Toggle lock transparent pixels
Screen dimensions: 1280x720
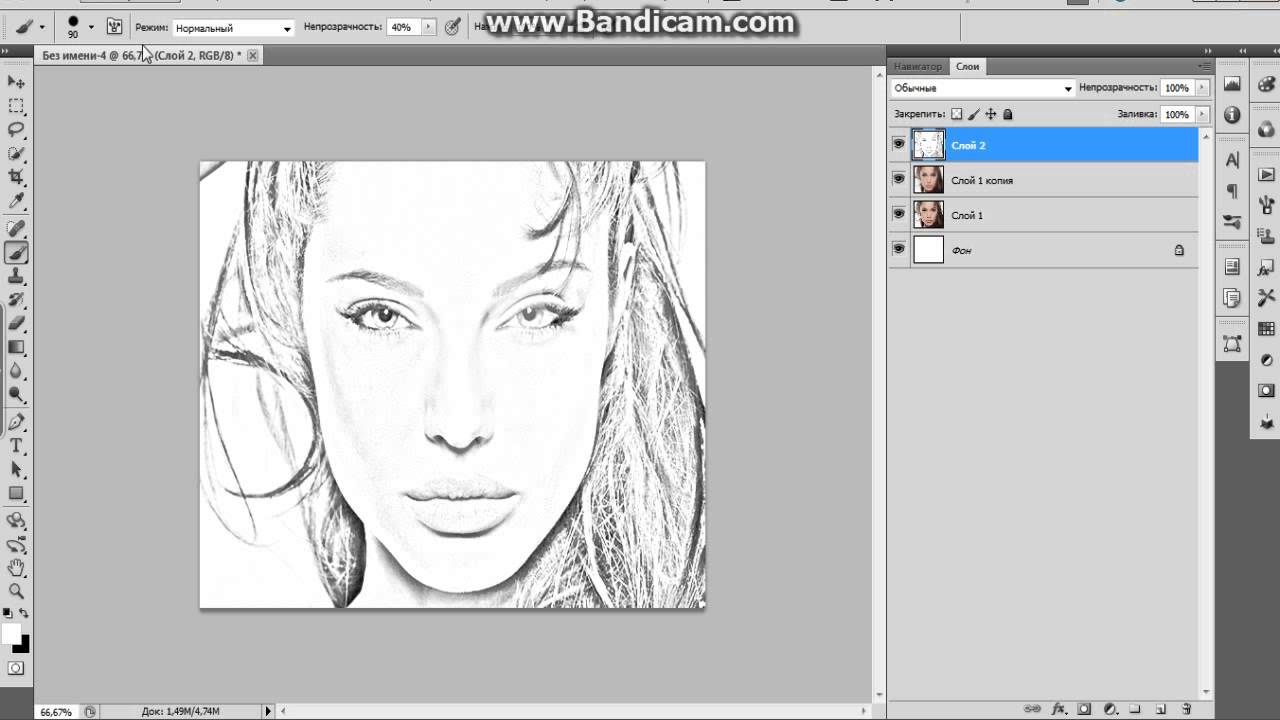coord(956,114)
